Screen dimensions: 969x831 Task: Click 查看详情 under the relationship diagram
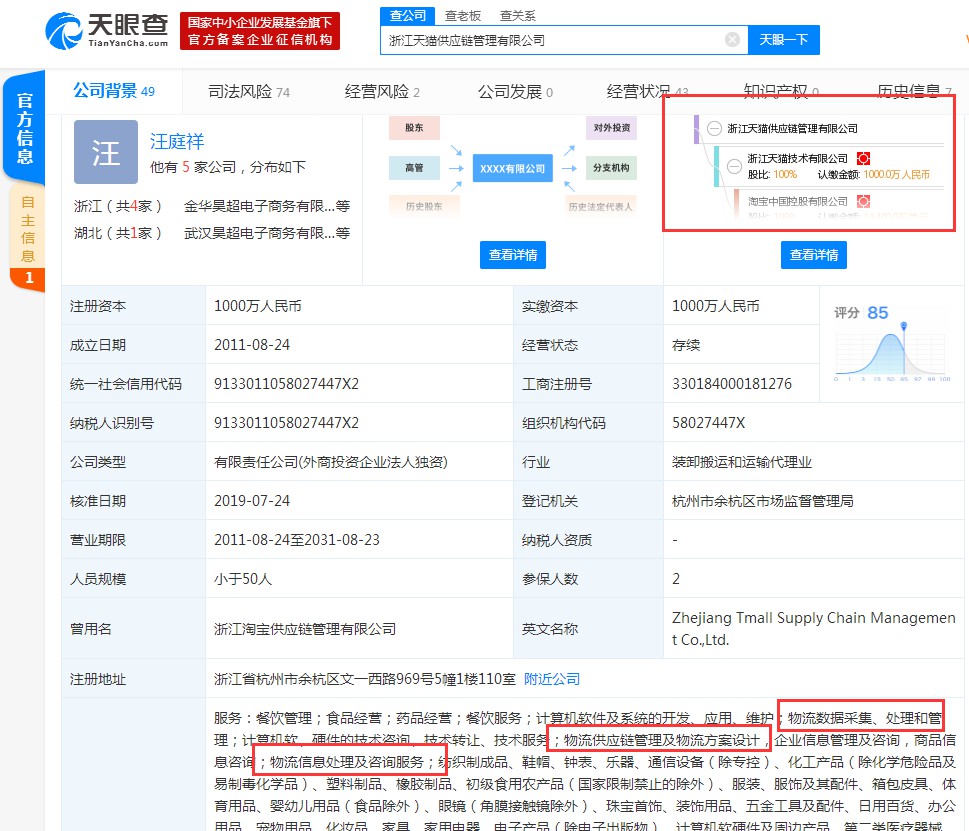pos(513,255)
